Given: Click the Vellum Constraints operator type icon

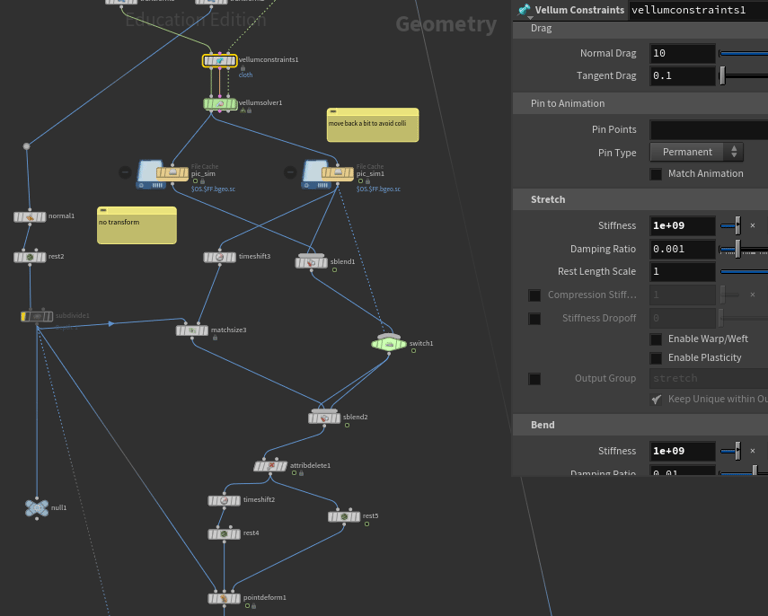Looking at the screenshot, I should point(524,10).
